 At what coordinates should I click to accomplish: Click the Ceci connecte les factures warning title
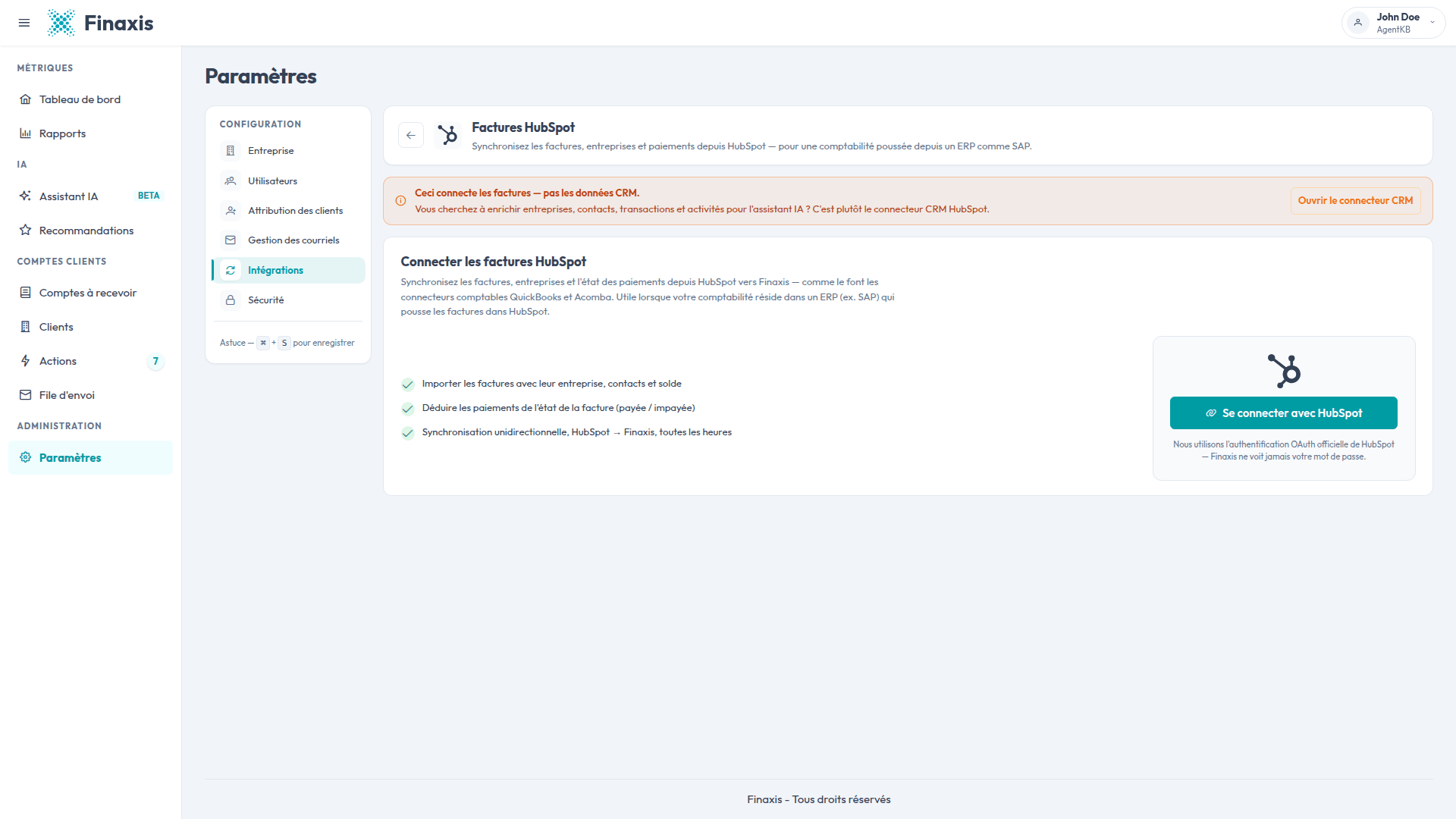click(x=526, y=193)
